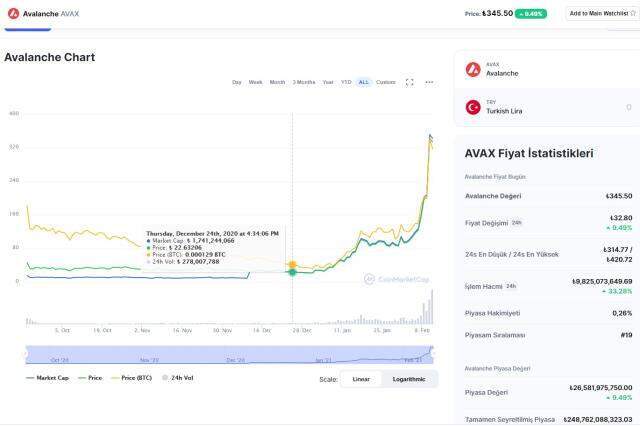The height and width of the screenshot is (426, 640).
Task: Click the Avalanche Chart heading
Action: [49, 57]
